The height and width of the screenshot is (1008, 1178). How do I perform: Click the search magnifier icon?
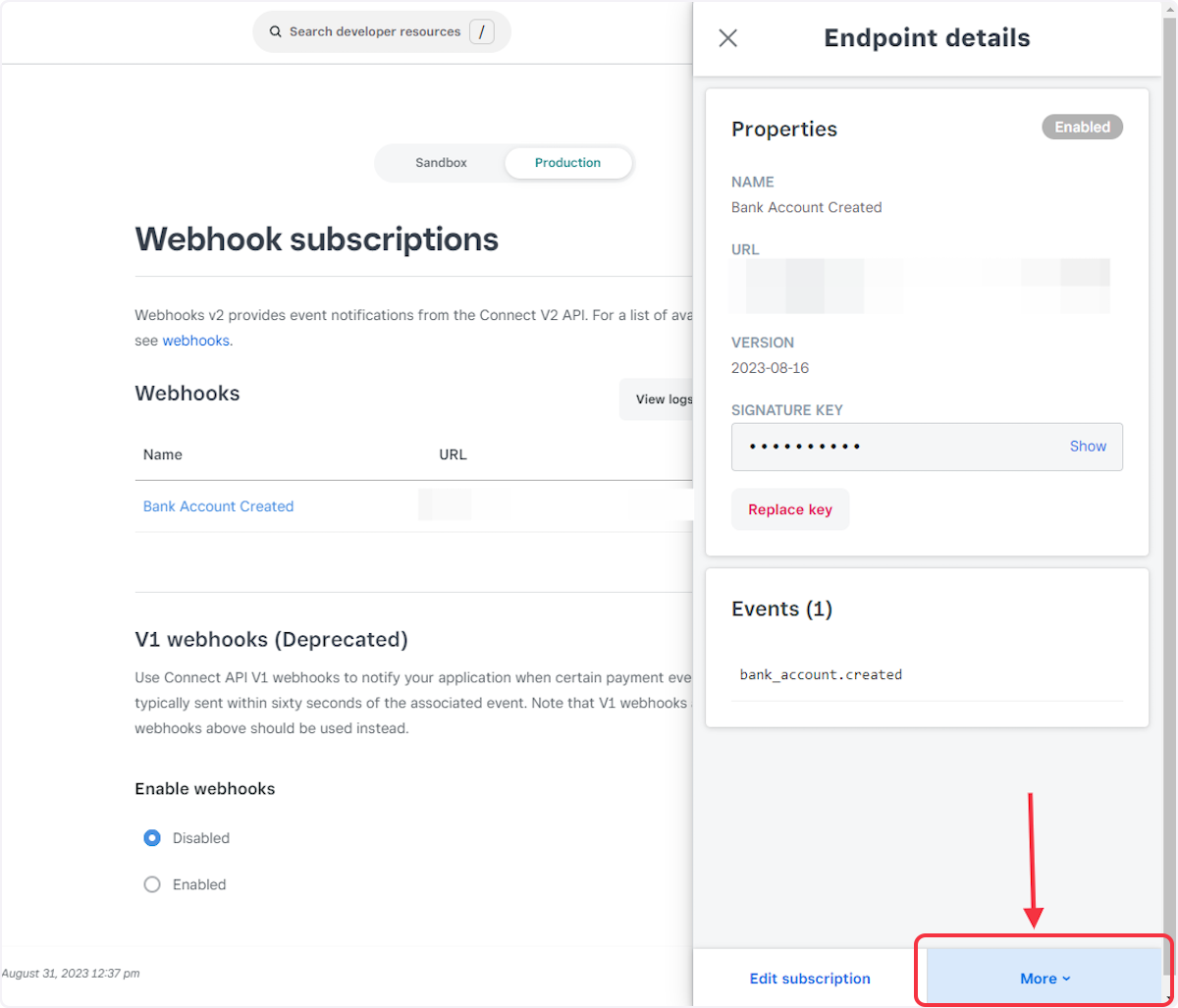tap(275, 32)
